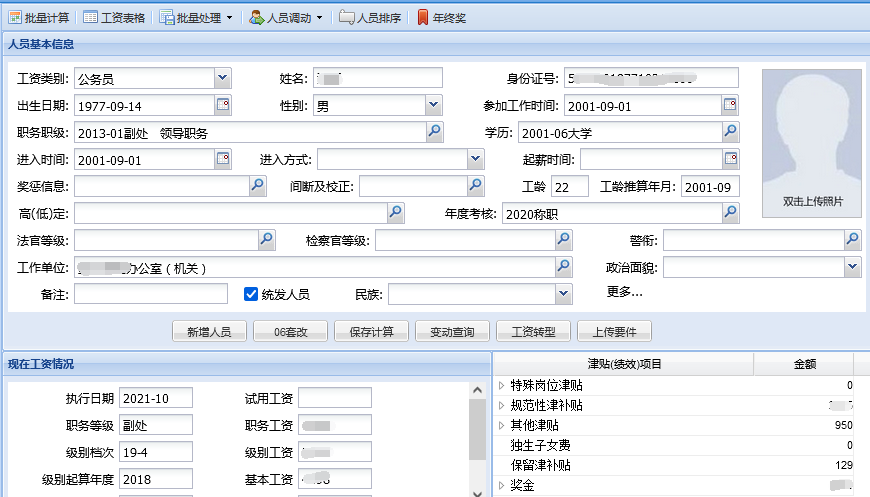Viewport: 870px width, 497px height.
Task: Click the 批量计算 toolbar icon
Action: 15,17
